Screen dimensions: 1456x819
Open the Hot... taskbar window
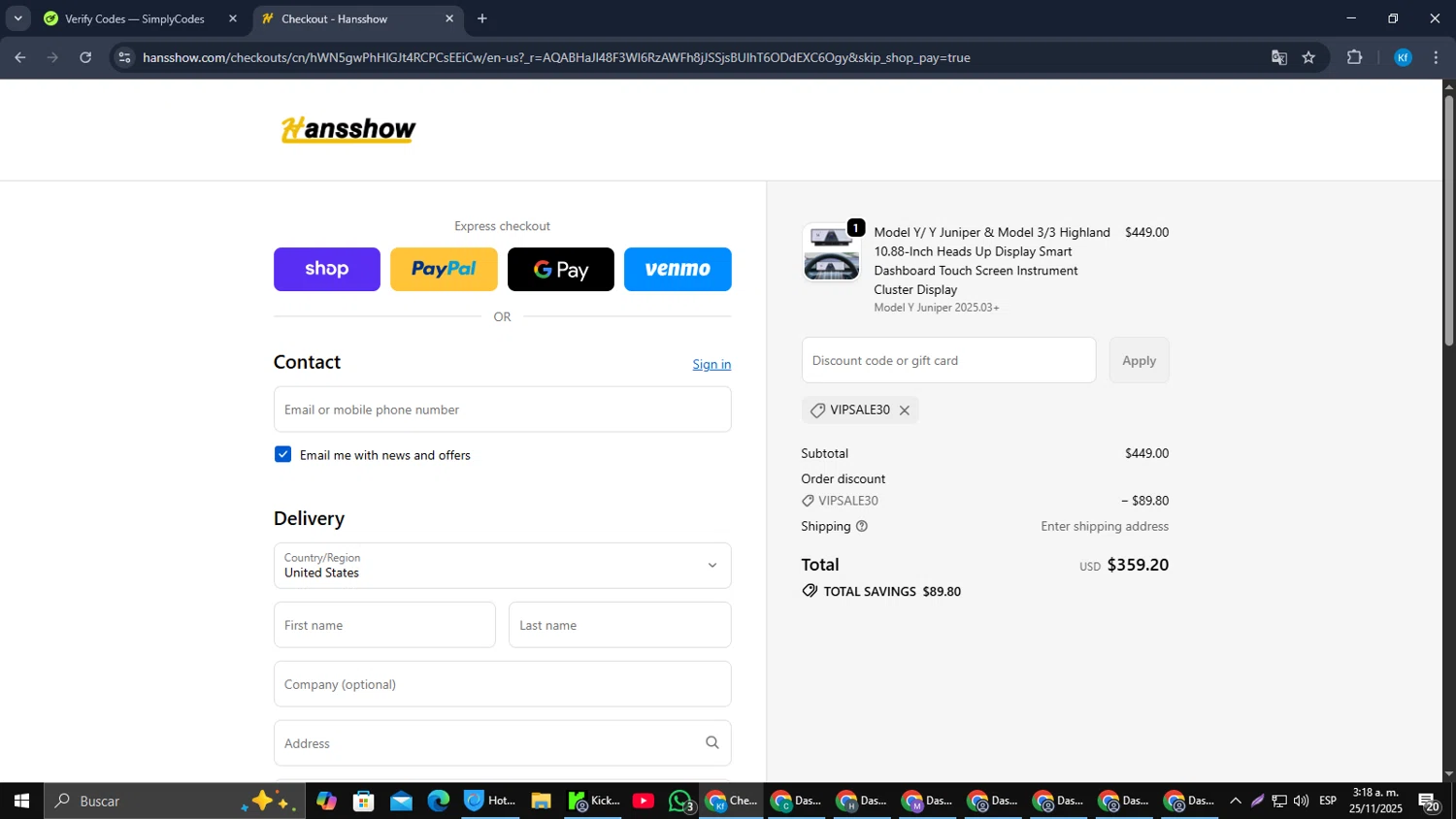point(490,801)
